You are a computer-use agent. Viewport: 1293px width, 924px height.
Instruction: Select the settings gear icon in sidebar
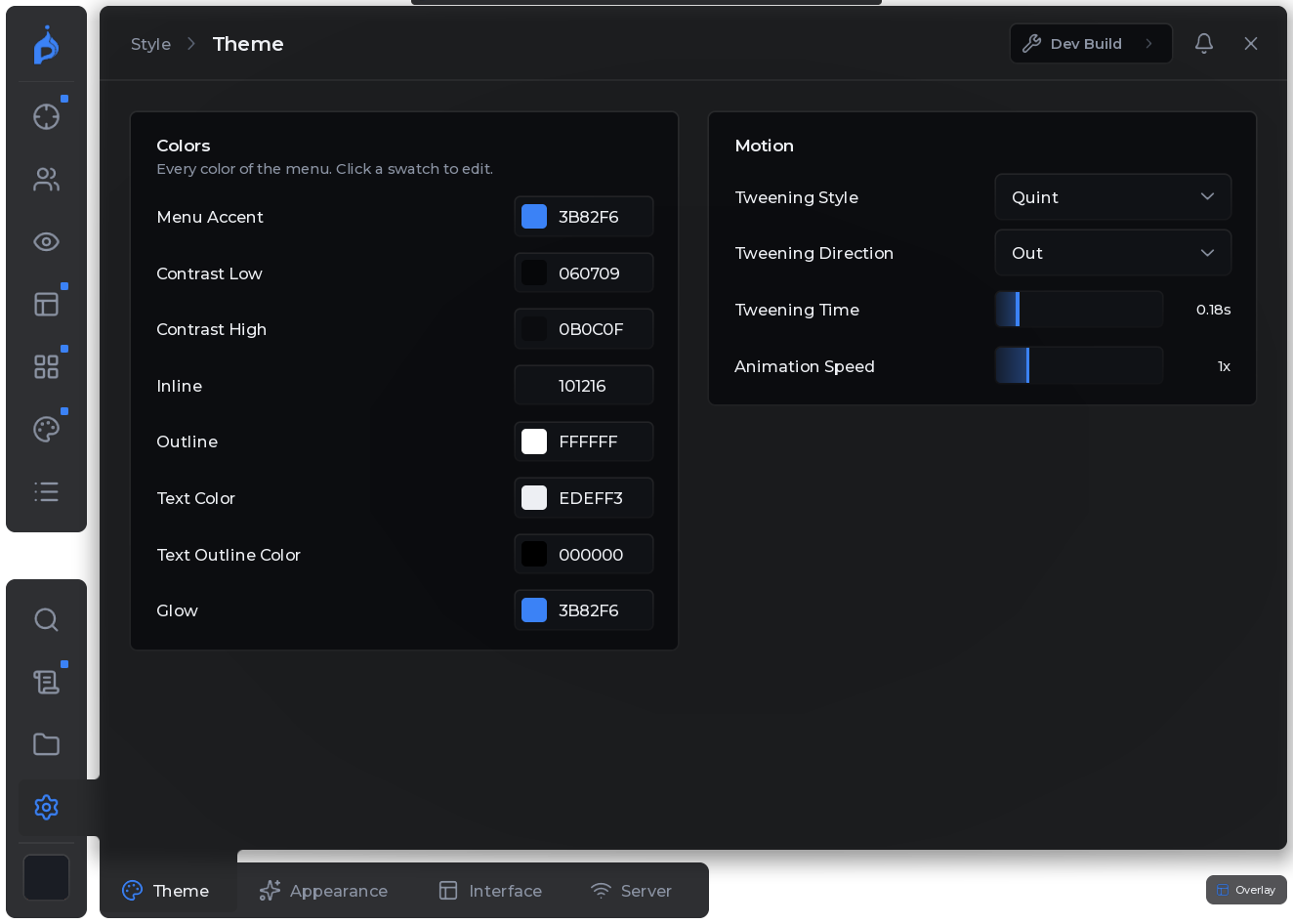pos(46,807)
